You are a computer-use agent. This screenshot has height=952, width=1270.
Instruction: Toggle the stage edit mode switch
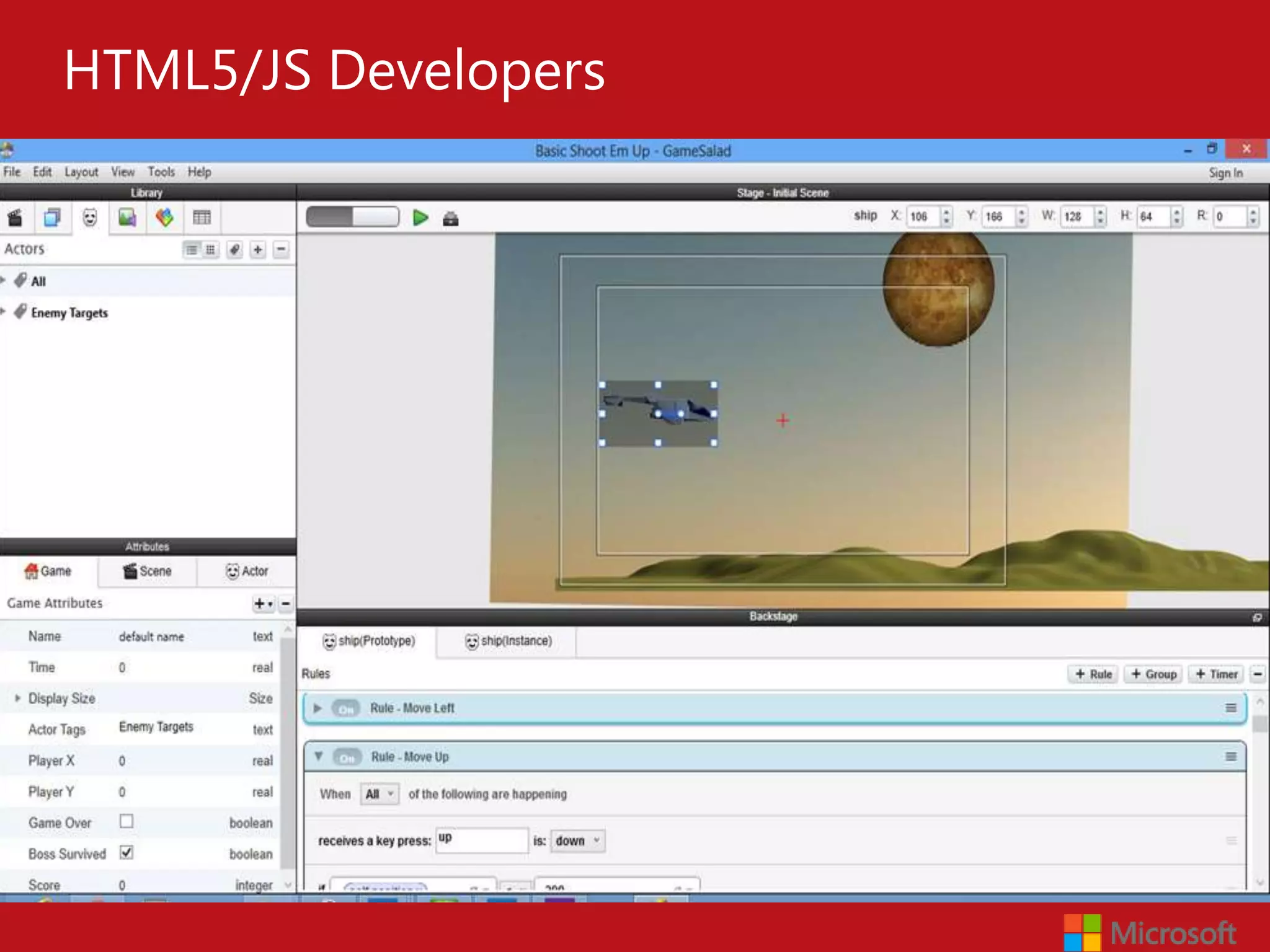point(352,217)
